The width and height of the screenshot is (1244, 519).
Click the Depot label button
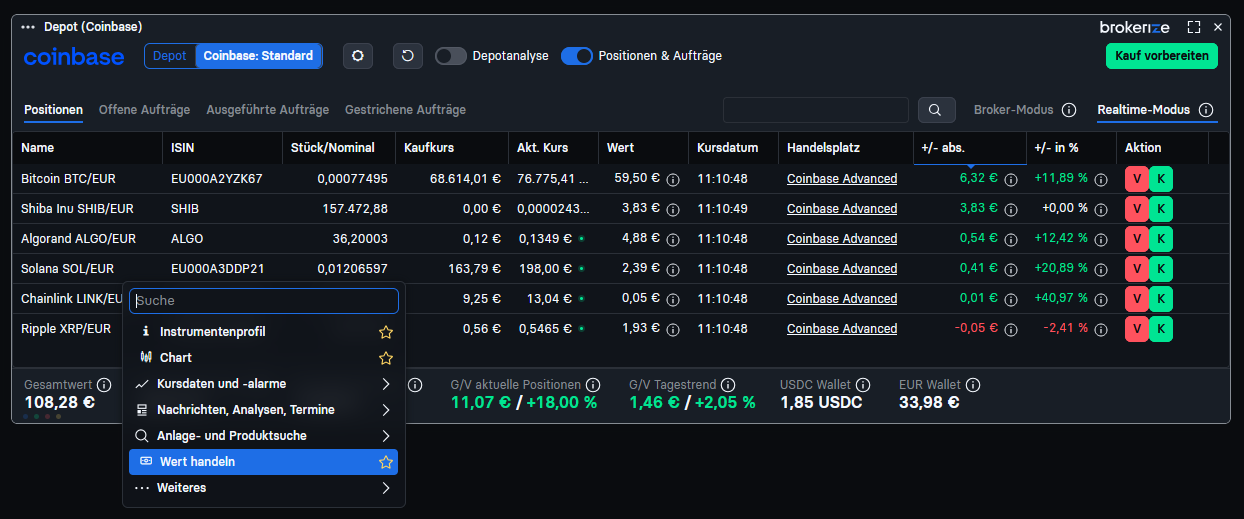tap(170, 56)
